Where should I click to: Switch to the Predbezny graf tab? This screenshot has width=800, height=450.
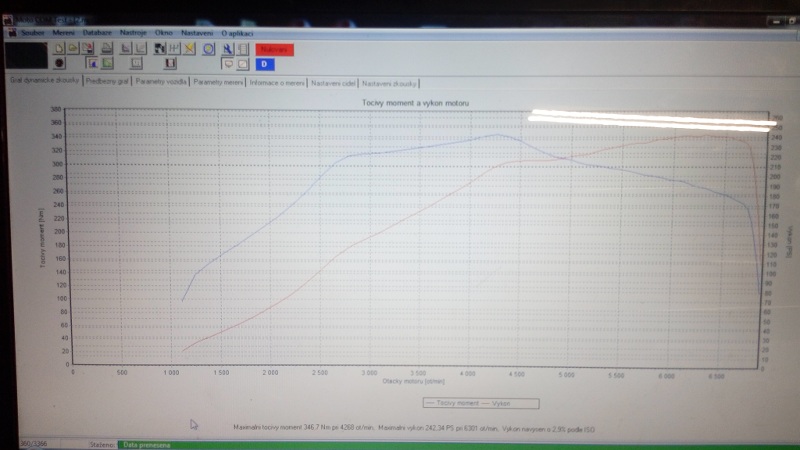click(x=107, y=82)
